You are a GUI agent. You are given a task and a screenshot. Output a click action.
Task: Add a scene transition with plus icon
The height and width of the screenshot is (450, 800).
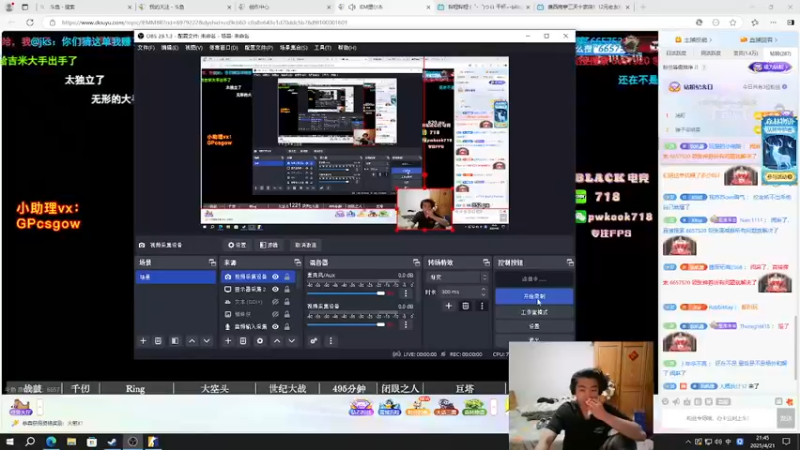(x=448, y=306)
